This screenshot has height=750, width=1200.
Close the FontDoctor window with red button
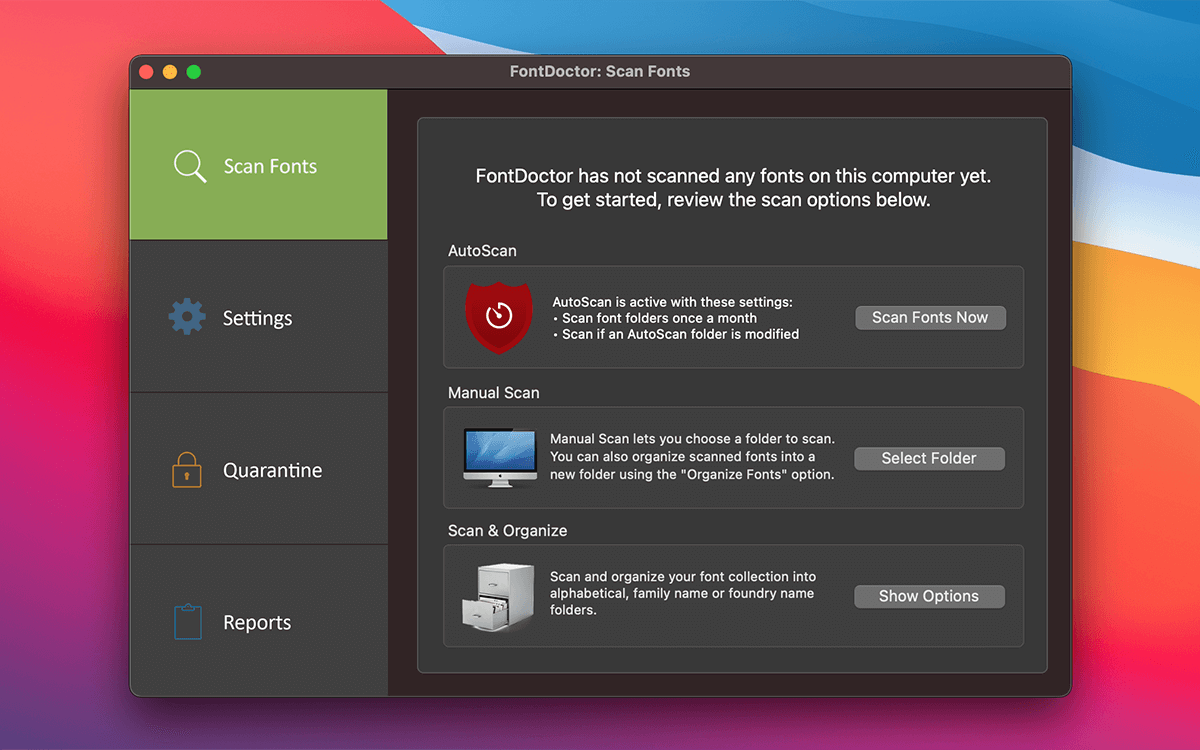(x=146, y=72)
